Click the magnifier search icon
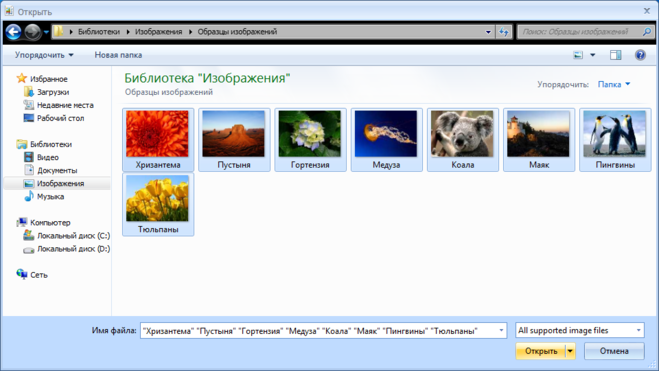The height and width of the screenshot is (371, 659). pyautogui.click(x=647, y=32)
